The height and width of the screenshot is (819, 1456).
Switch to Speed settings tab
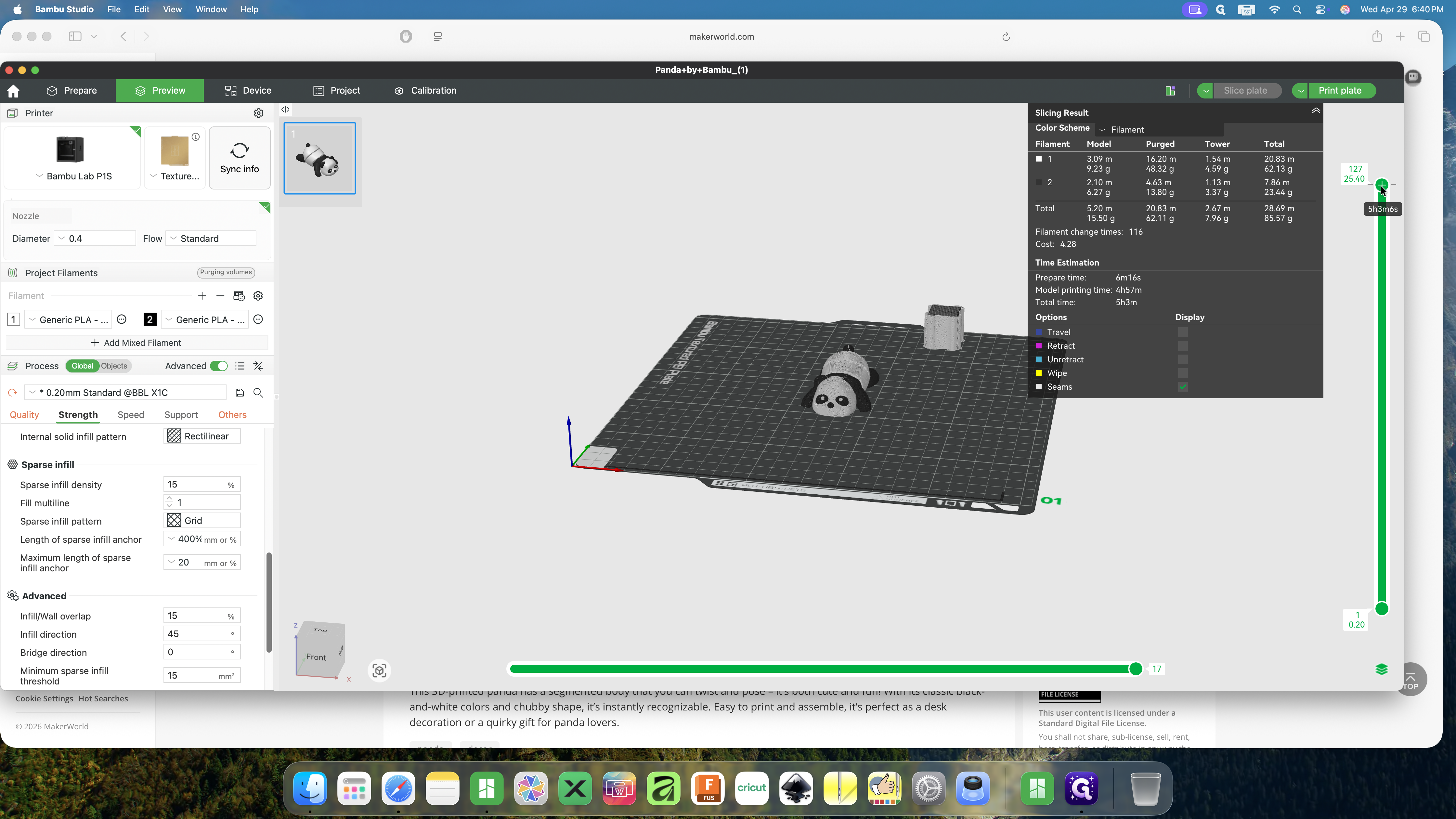131,415
